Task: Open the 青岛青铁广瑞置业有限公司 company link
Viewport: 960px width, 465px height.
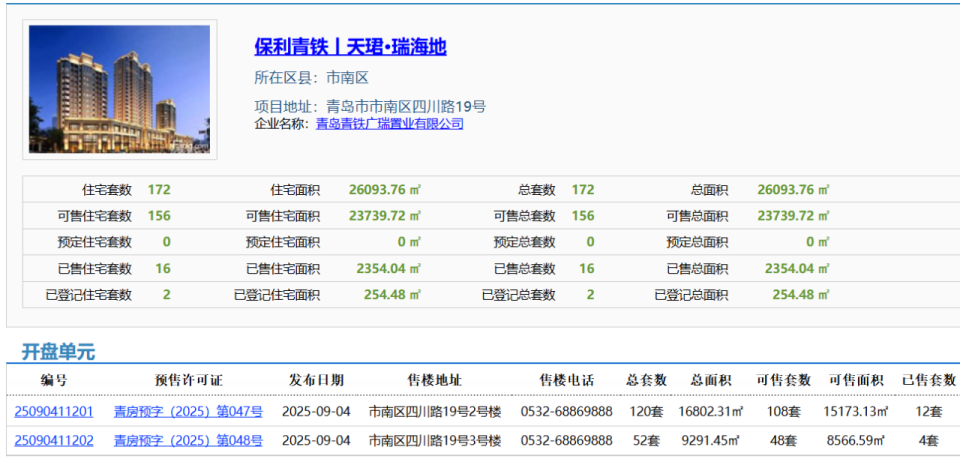Action: point(389,124)
